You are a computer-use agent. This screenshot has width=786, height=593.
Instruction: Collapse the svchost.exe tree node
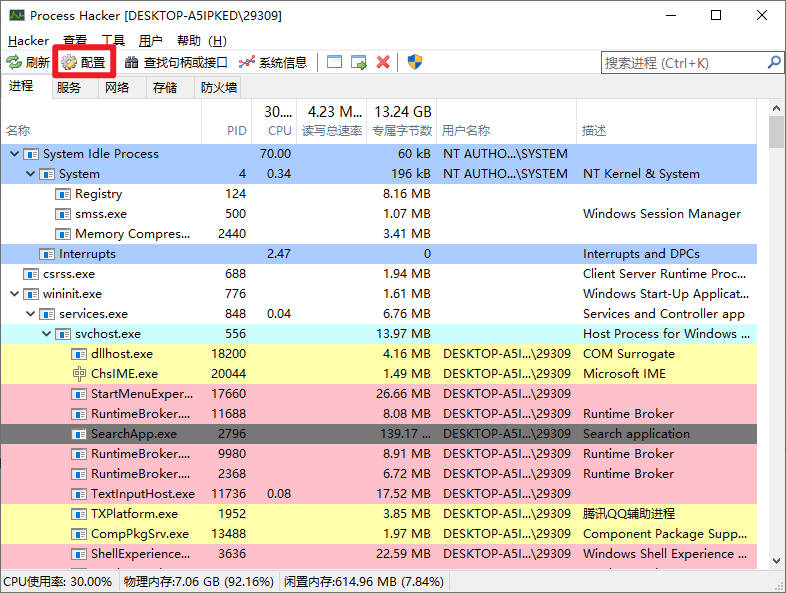46,334
